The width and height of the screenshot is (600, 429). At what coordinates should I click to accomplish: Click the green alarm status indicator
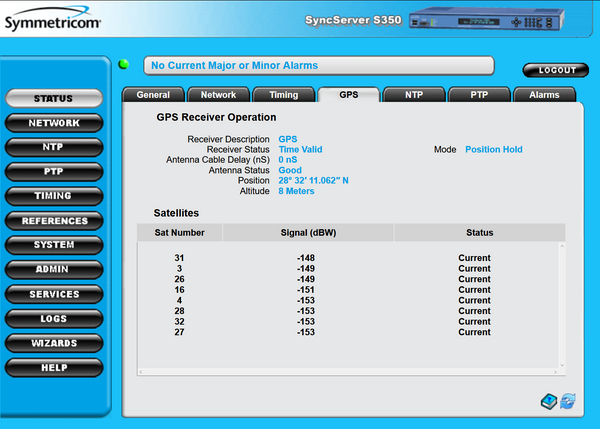click(x=124, y=64)
